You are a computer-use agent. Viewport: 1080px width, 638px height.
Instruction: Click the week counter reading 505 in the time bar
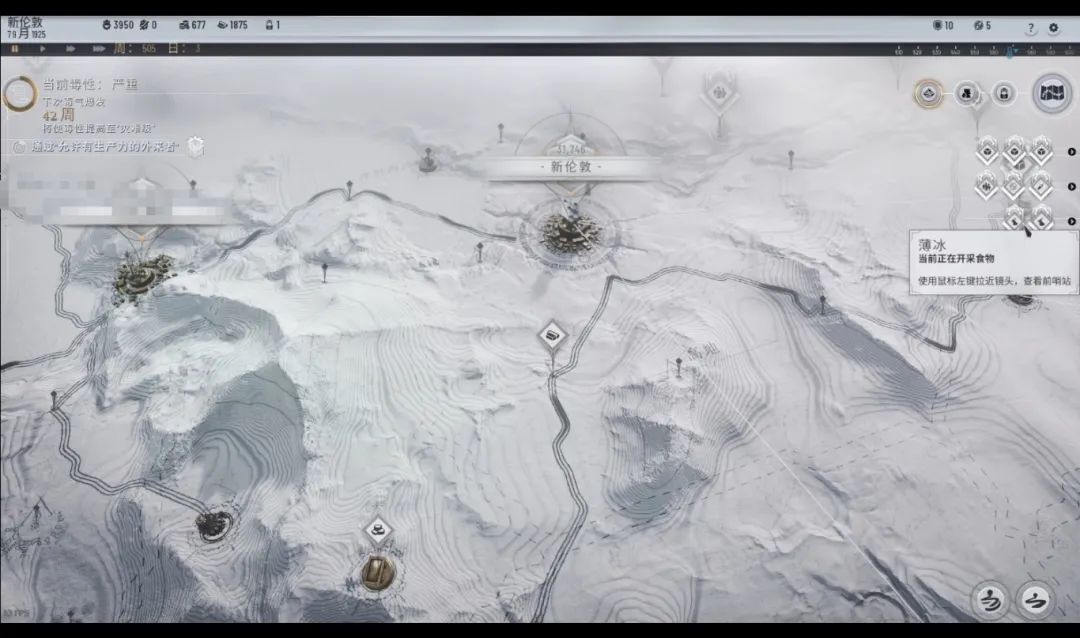[149, 49]
